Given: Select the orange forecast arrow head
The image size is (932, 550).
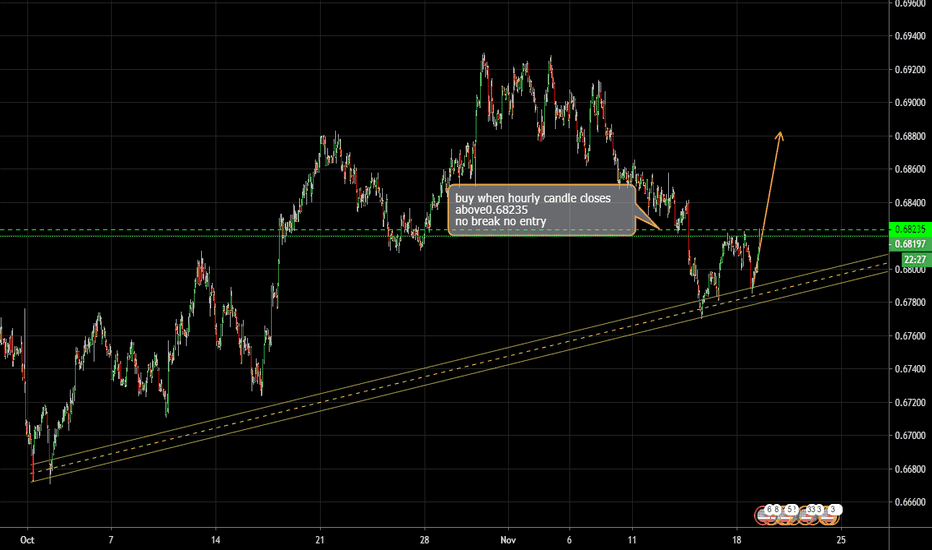Looking at the screenshot, I should (781, 135).
